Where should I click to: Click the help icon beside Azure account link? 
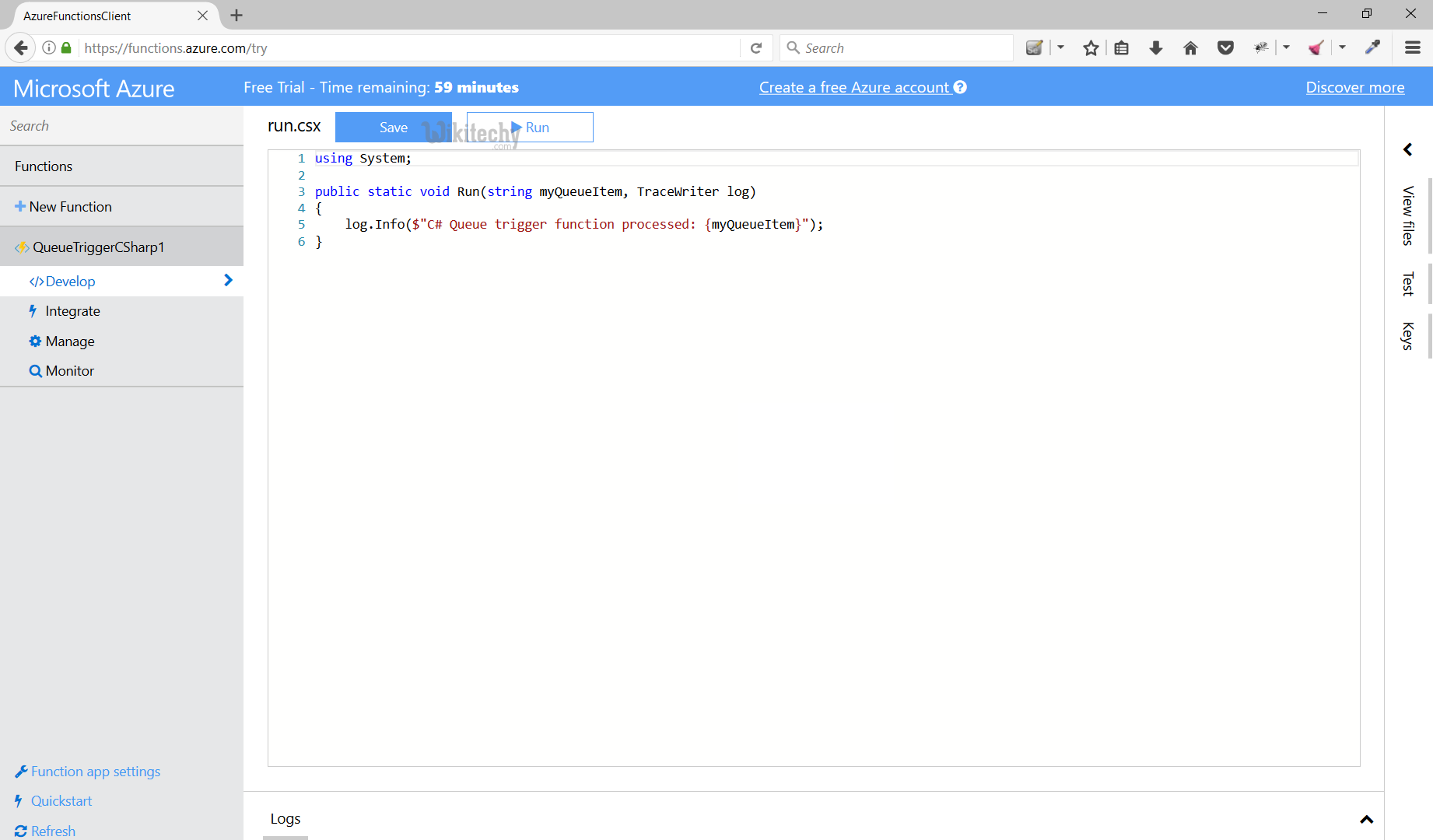coord(960,87)
